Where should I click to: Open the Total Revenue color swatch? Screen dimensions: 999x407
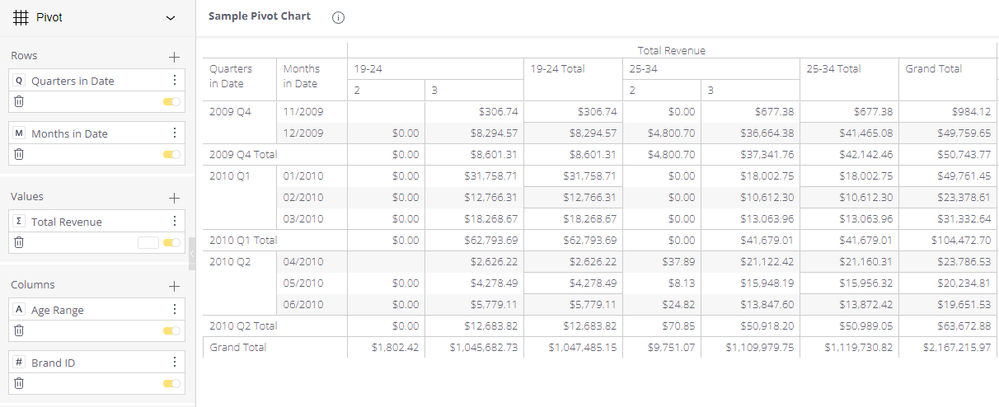[x=148, y=242]
